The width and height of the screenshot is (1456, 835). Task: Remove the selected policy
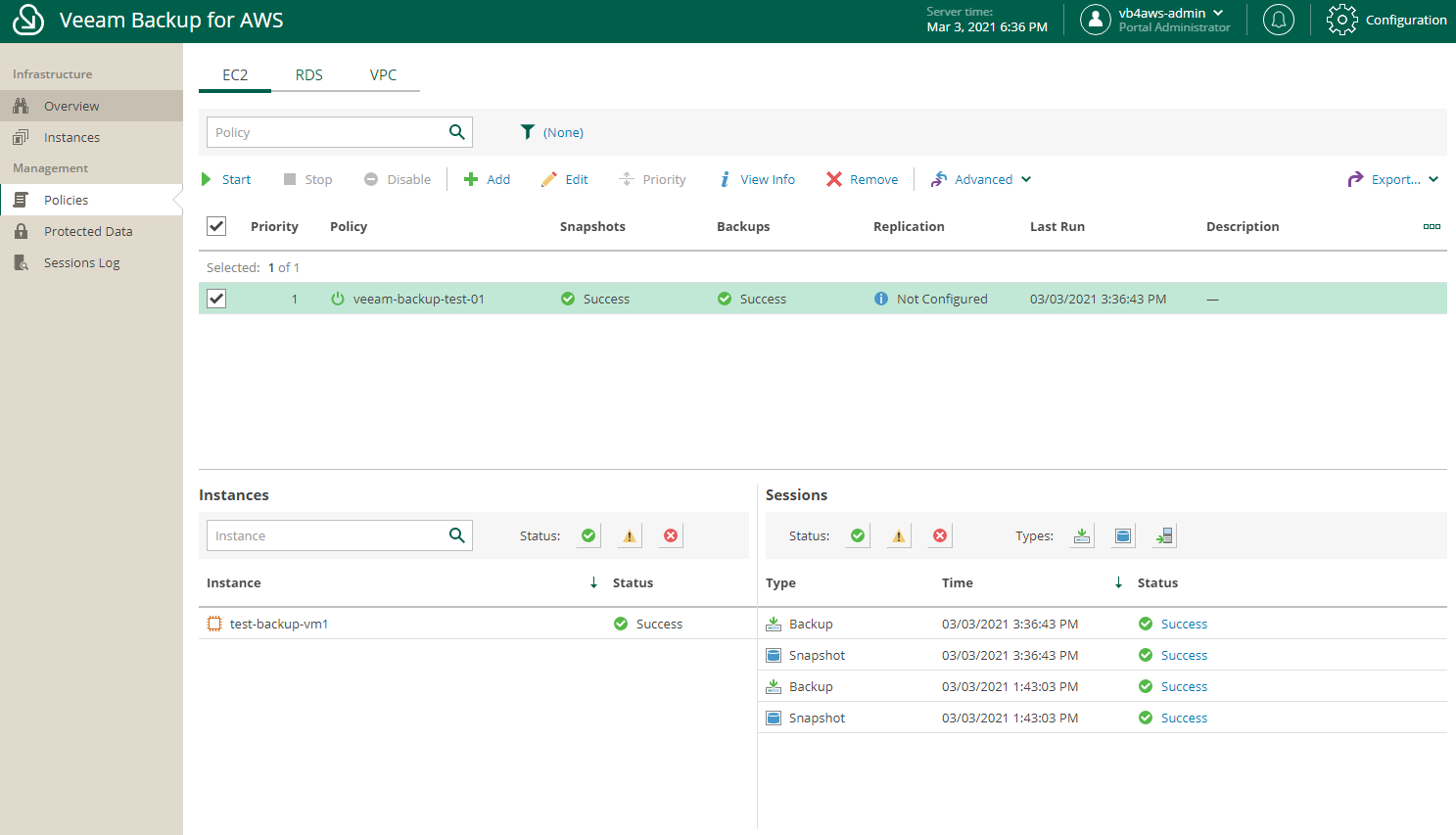[x=863, y=179]
